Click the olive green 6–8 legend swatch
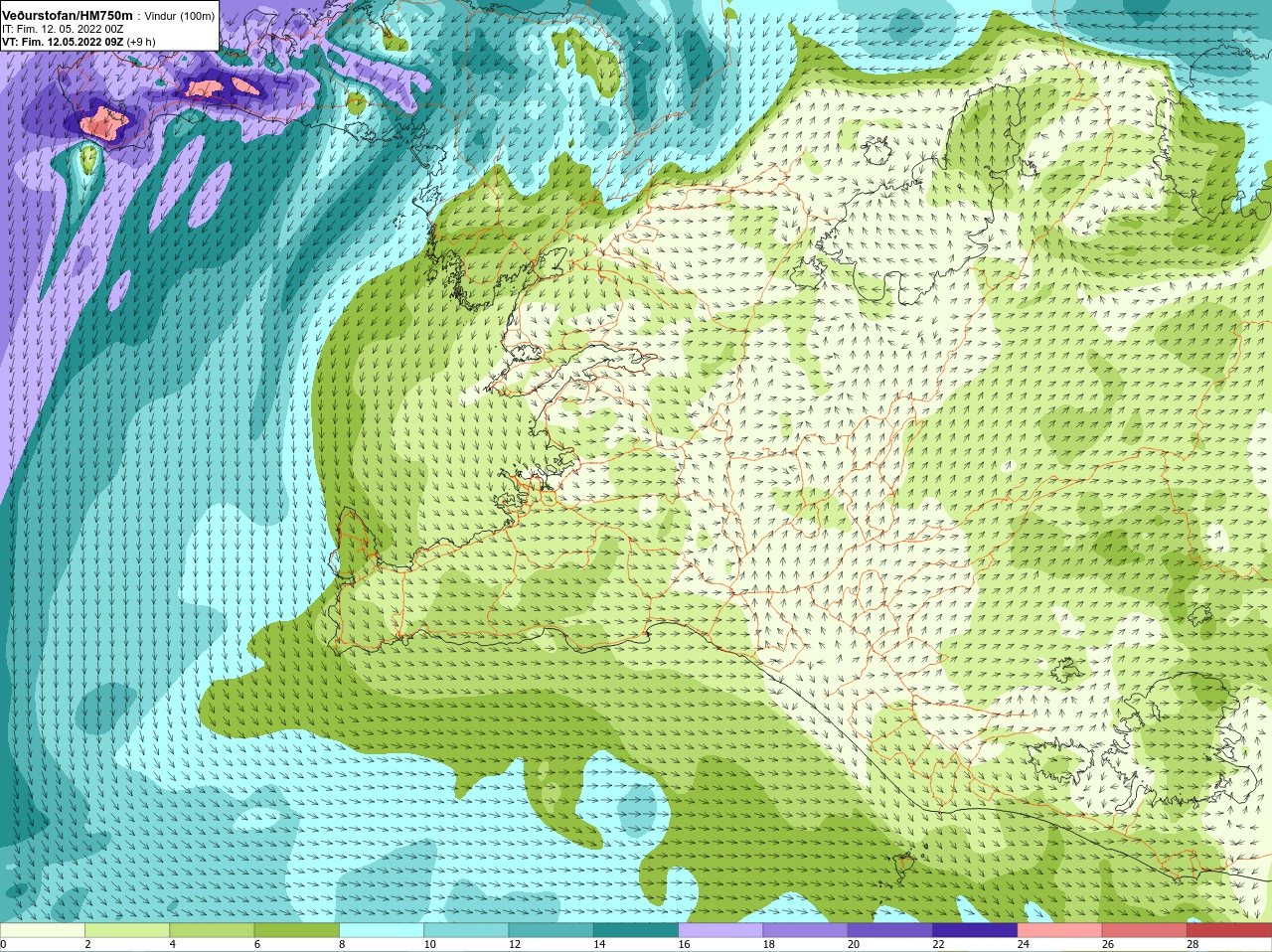 297,930
